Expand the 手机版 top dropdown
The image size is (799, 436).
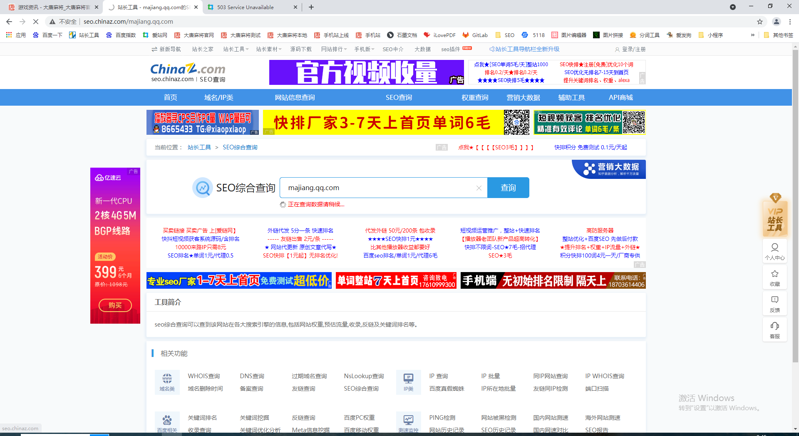[364, 49]
